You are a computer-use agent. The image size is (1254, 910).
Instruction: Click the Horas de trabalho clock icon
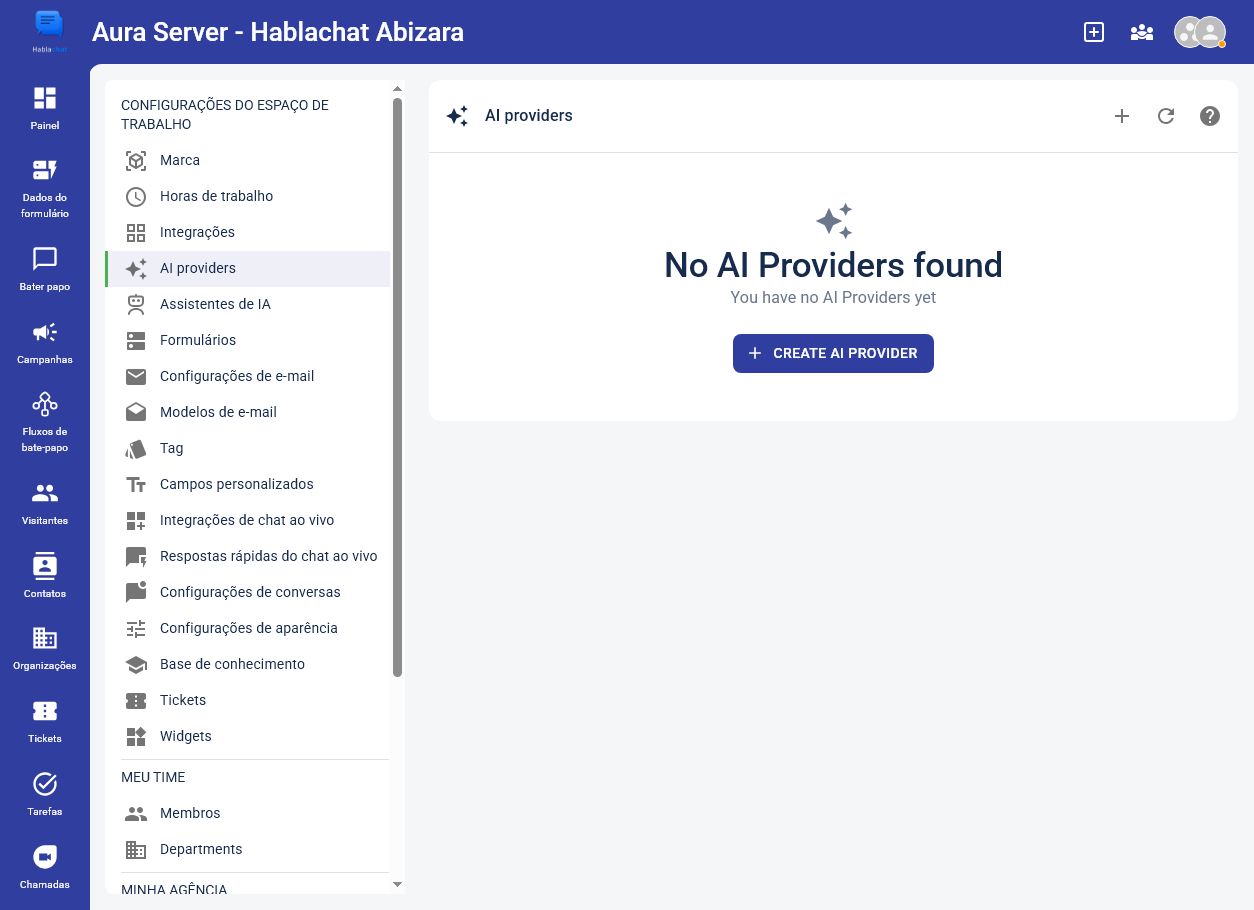click(136, 196)
